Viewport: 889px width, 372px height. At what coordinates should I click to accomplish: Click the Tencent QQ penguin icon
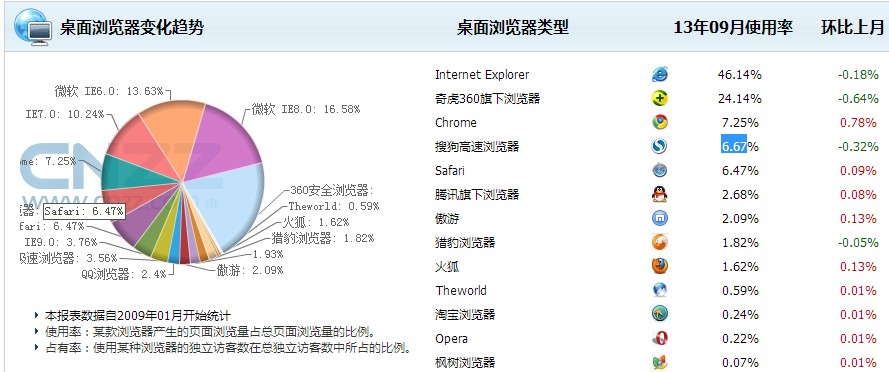point(659,194)
